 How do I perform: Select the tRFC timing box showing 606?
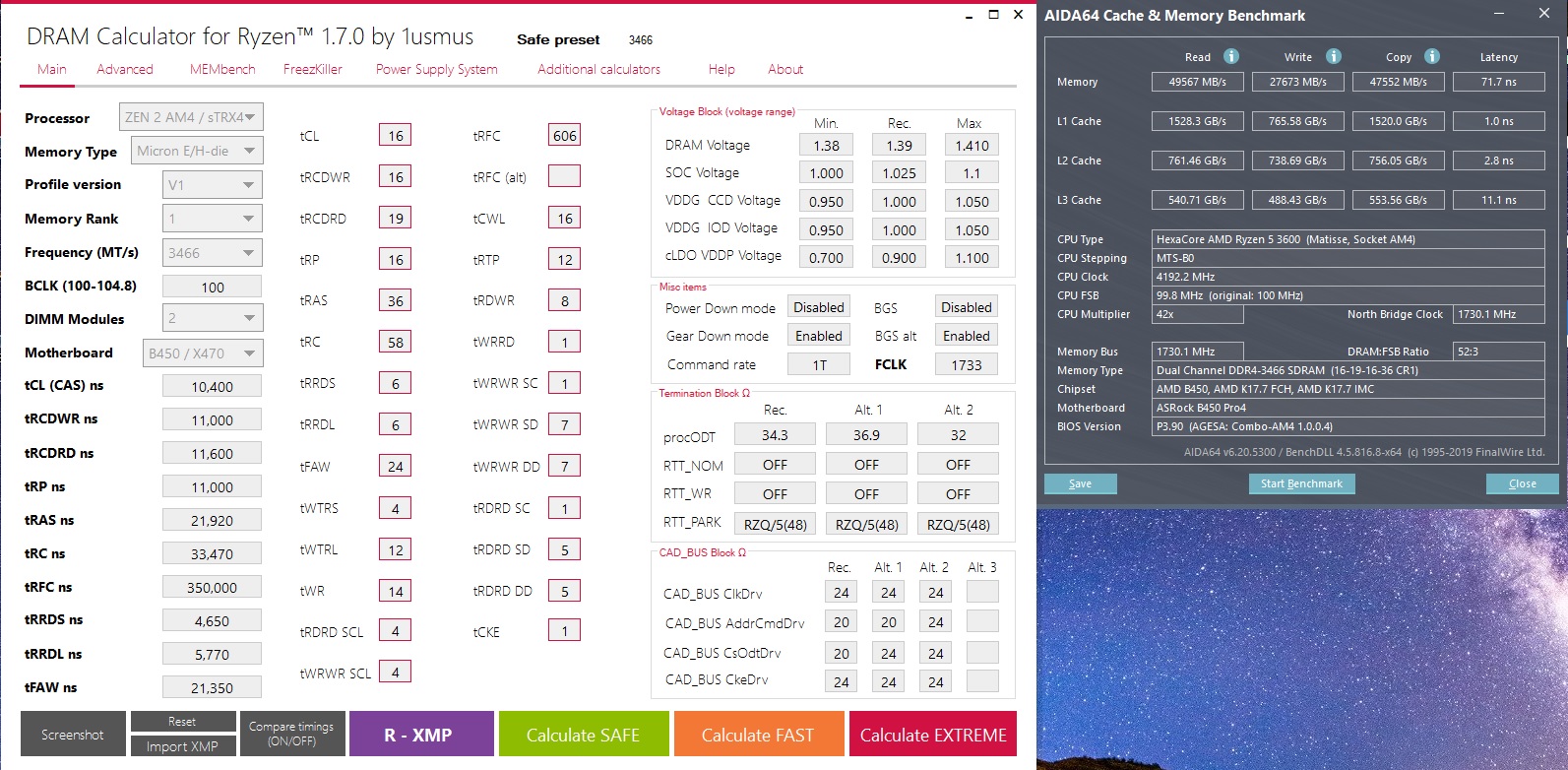point(564,135)
